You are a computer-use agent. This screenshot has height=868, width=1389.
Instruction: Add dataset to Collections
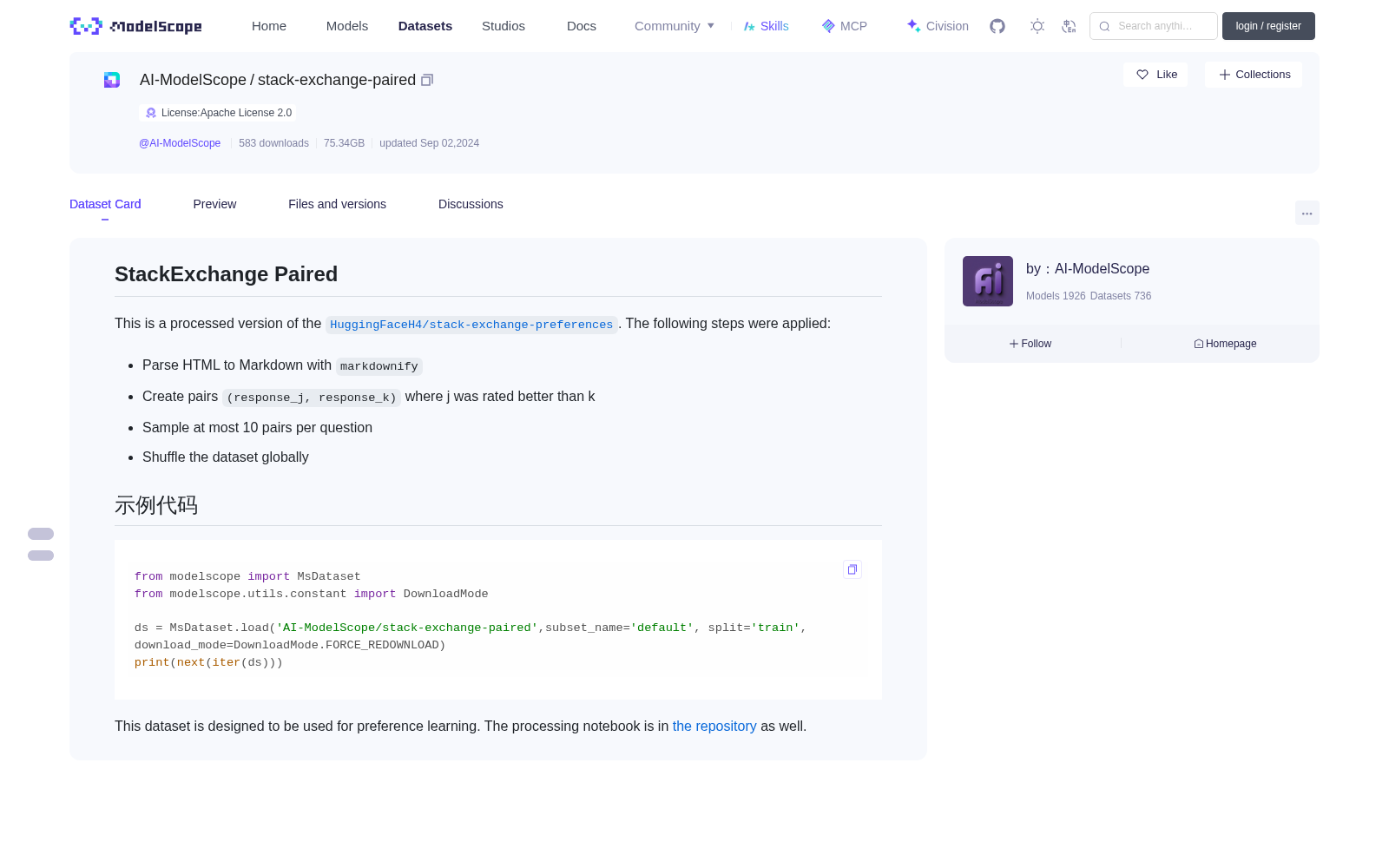(x=1254, y=75)
